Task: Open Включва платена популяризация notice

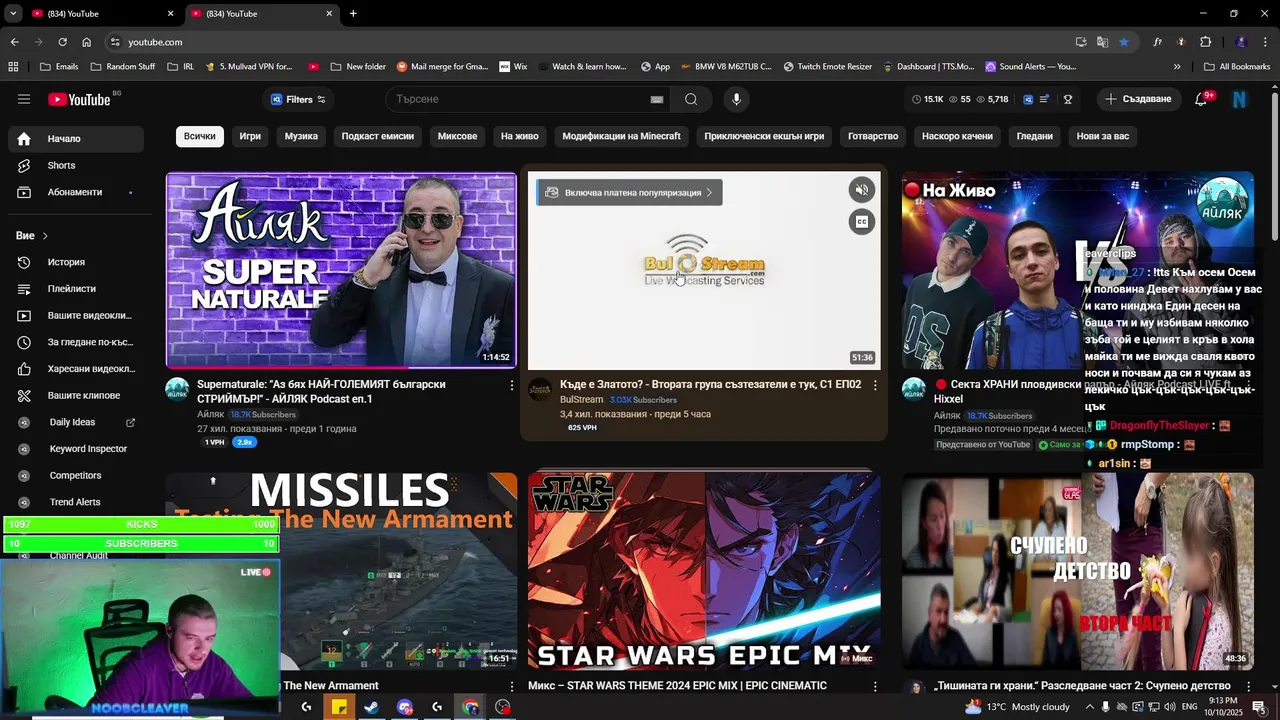Action: click(630, 192)
